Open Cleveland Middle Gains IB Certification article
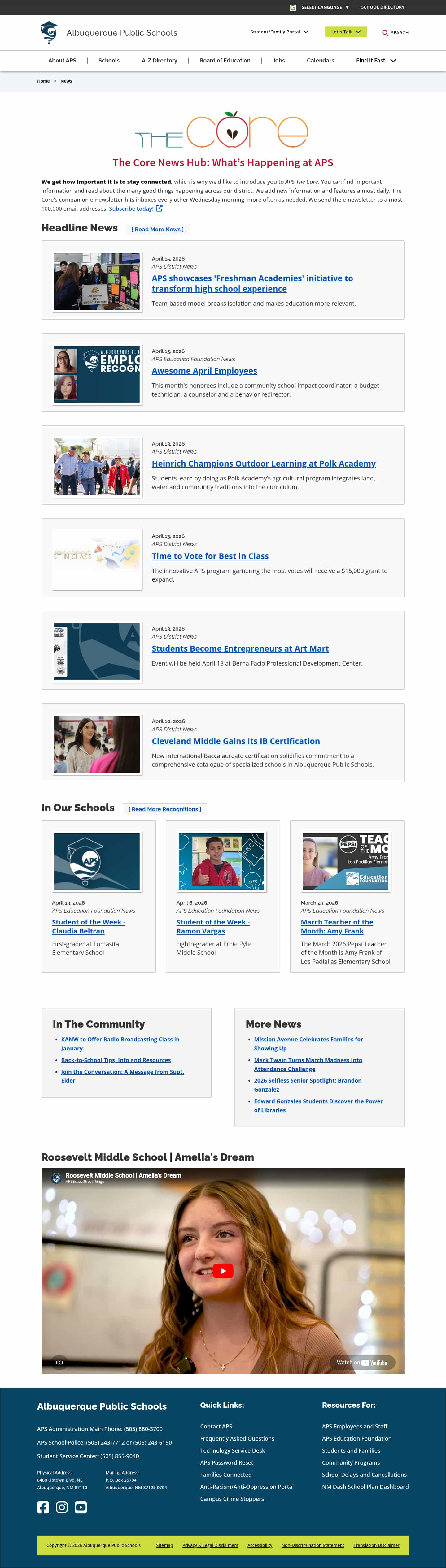Viewport: 446px width, 1568px height. [x=236, y=741]
